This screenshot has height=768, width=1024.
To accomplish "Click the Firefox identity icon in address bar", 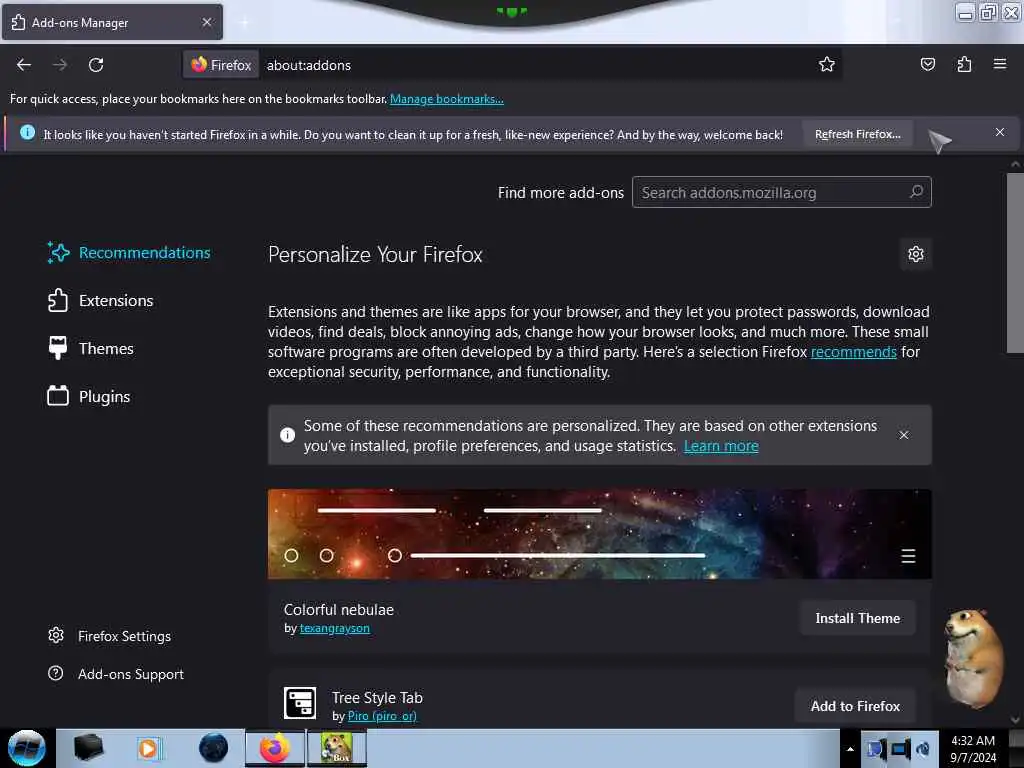I will (221, 65).
